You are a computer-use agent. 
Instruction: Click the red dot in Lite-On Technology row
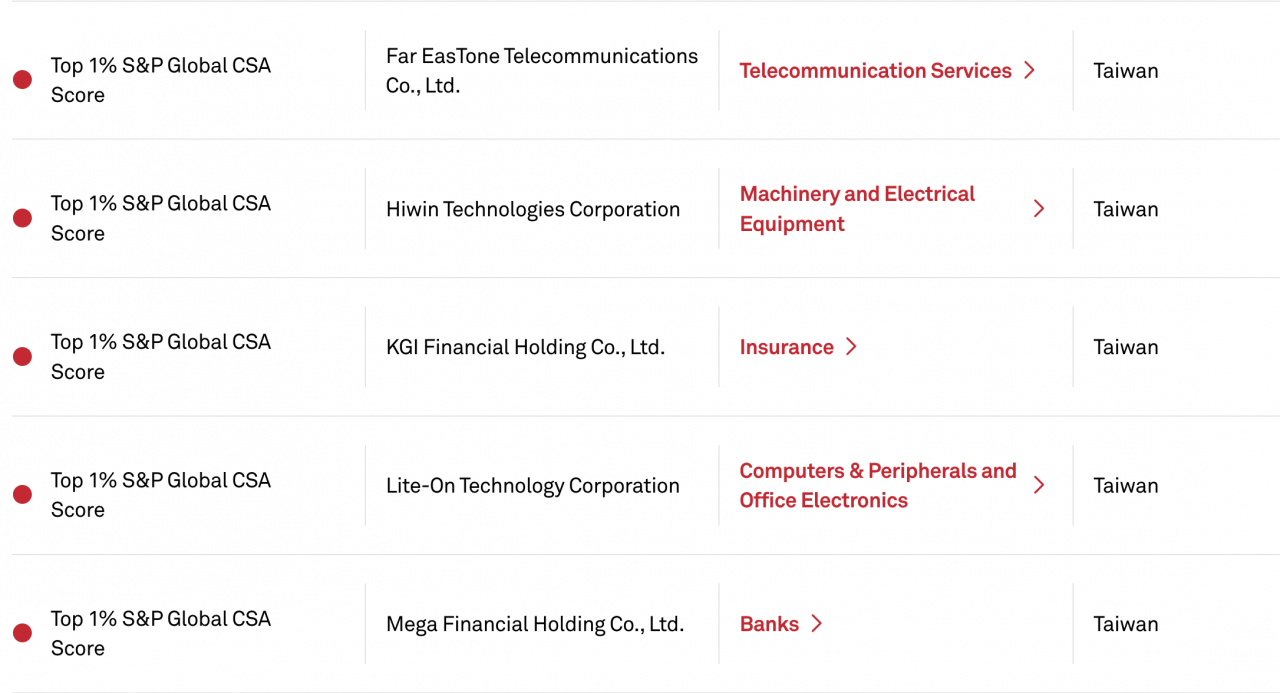click(22, 494)
